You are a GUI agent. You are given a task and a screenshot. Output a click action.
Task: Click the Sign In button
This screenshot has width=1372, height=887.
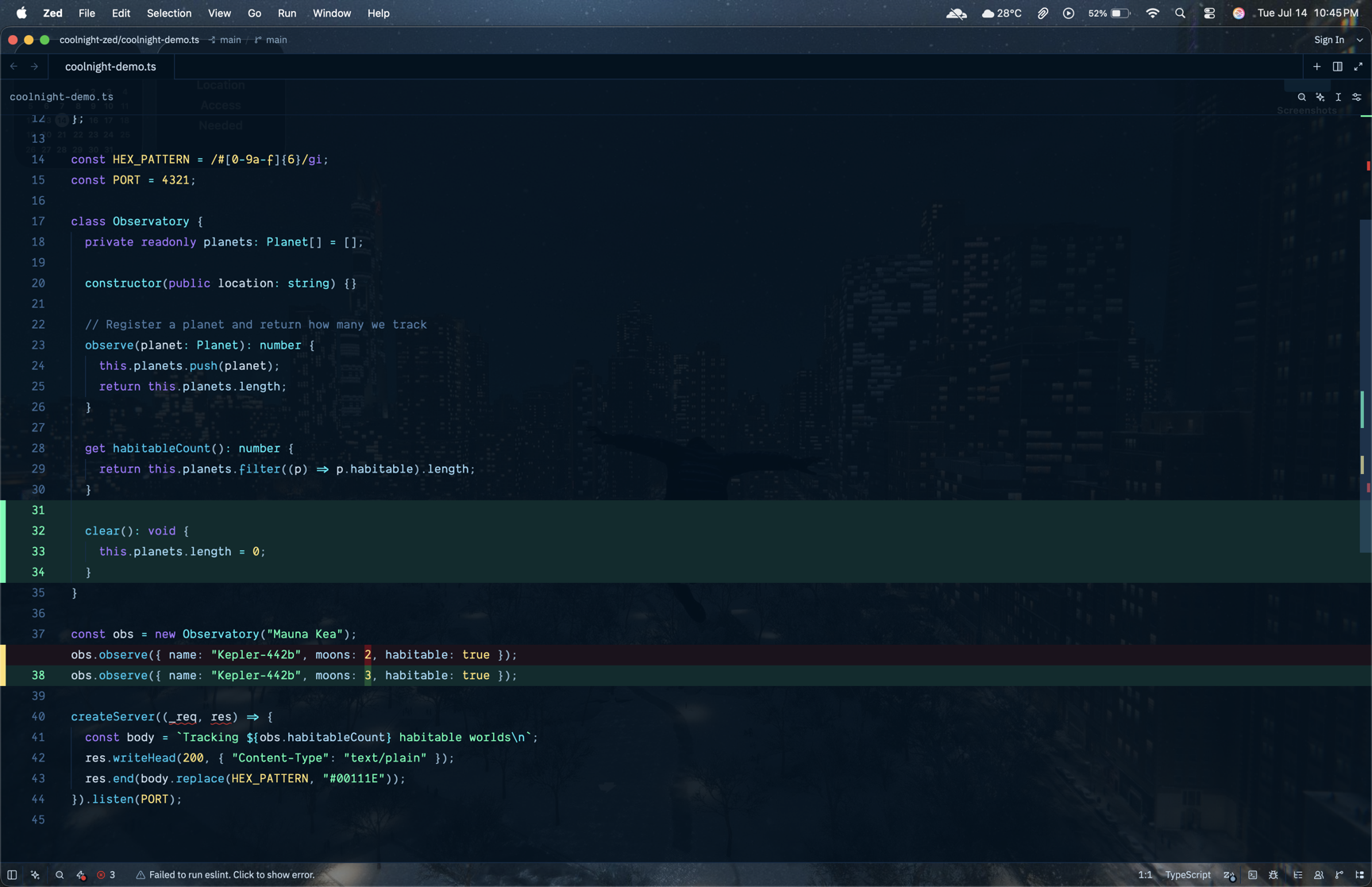click(x=1329, y=40)
